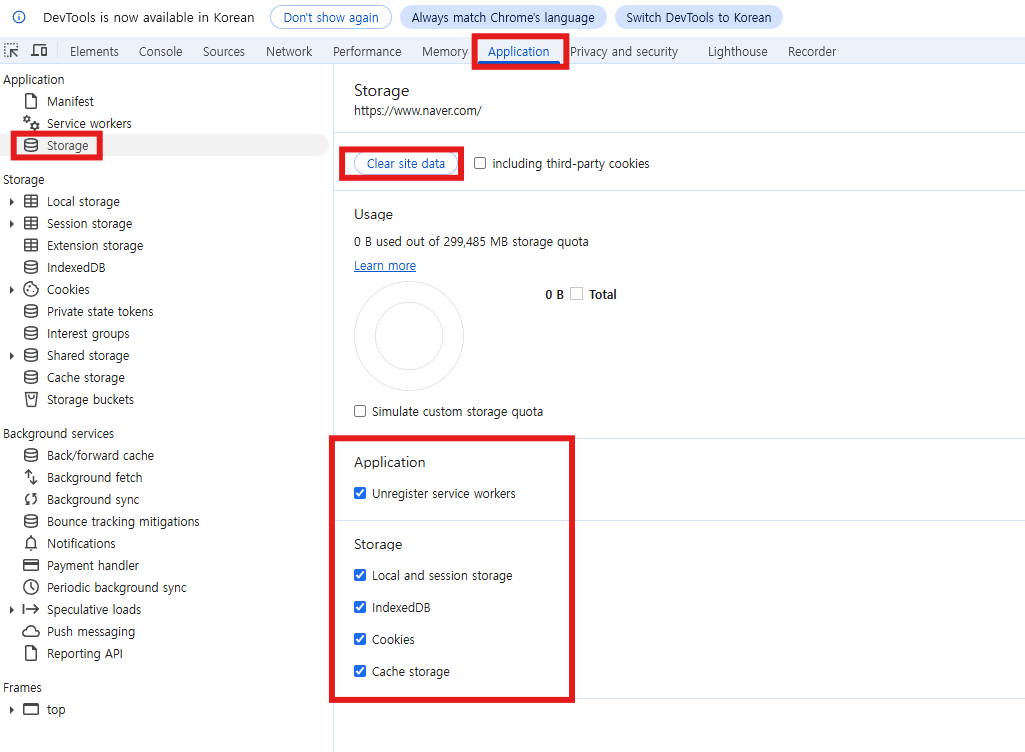Expand the Session storage tree node

pyautogui.click(x=11, y=224)
